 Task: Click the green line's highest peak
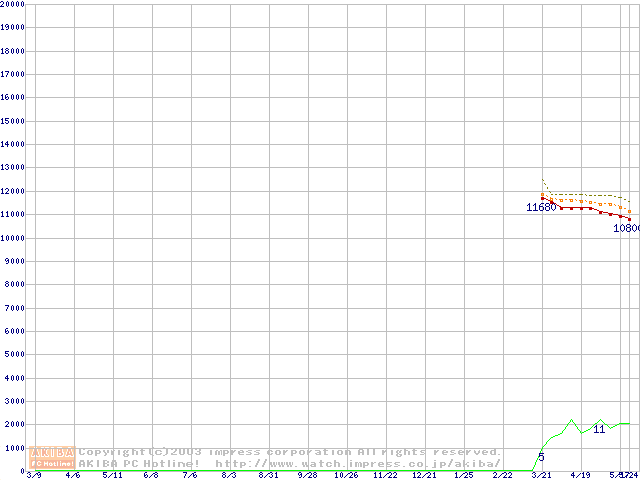(571, 420)
